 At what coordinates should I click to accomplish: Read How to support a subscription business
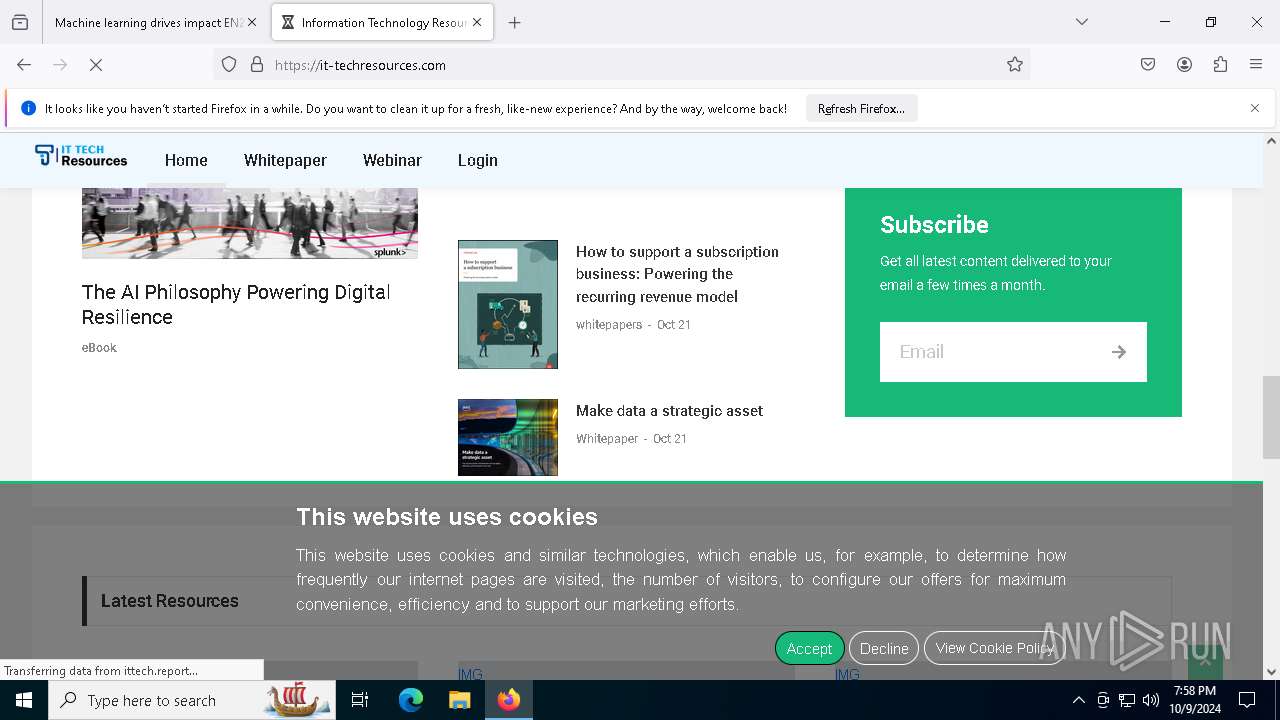click(677, 274)
